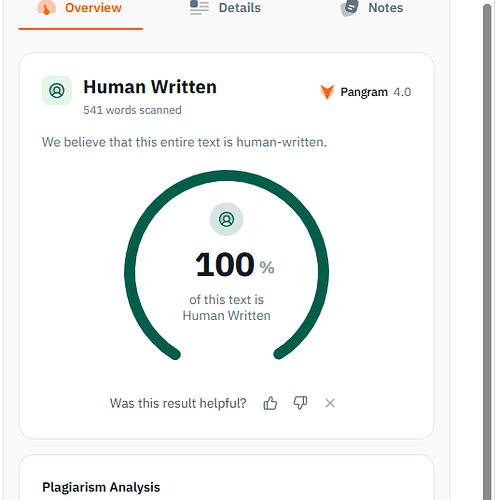Viewport: 497px width, 500px height.
Task: Open the Details tab
Action: [x=225, y=8]
